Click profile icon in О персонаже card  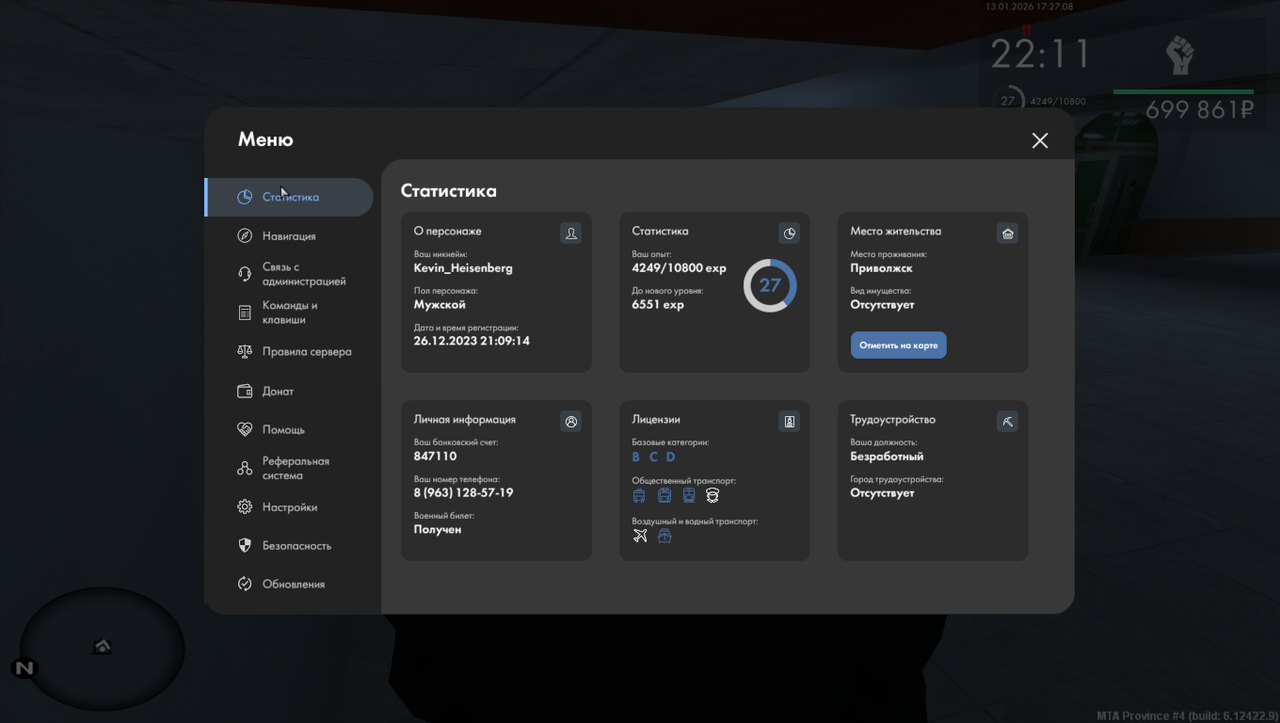click(571, 233)
